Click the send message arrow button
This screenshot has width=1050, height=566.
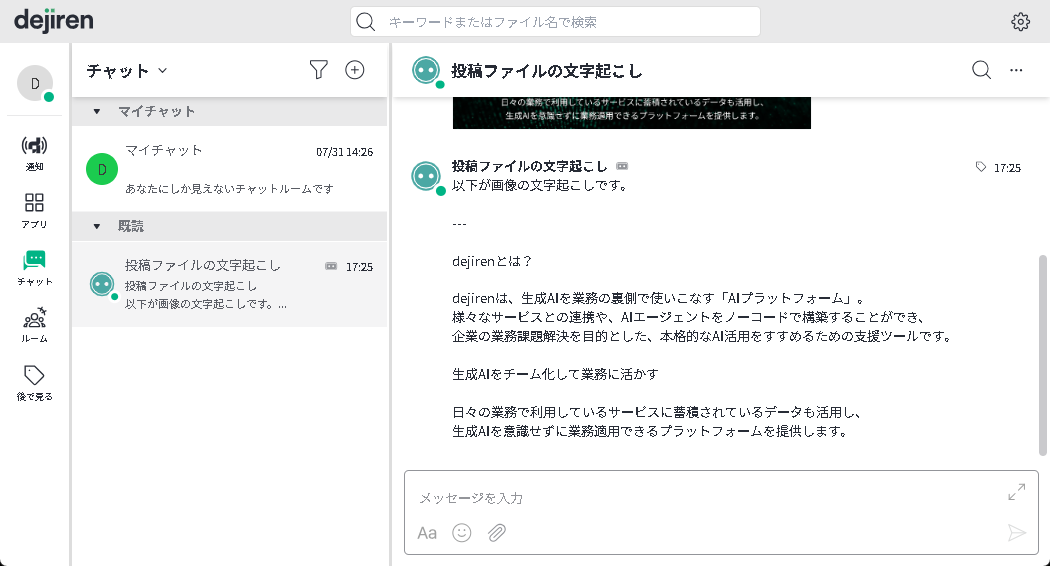[x=1016, y=532]
